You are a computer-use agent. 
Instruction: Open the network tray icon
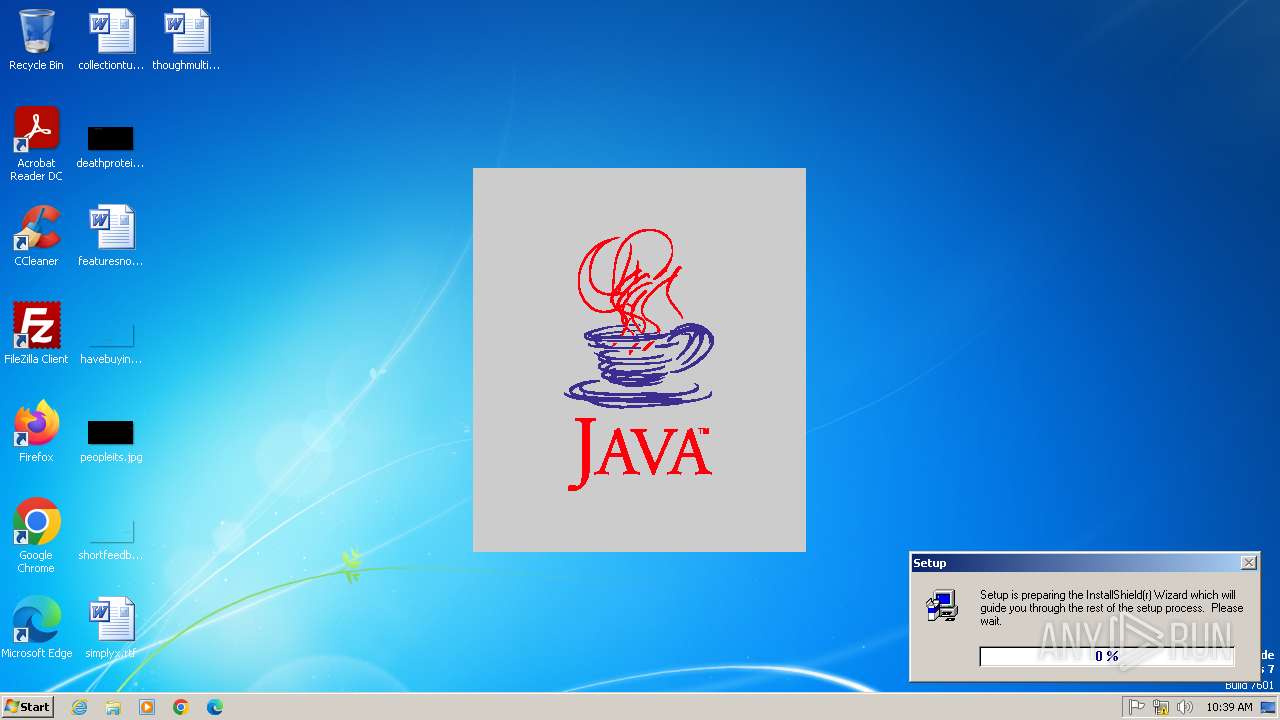pos(1161,707)
